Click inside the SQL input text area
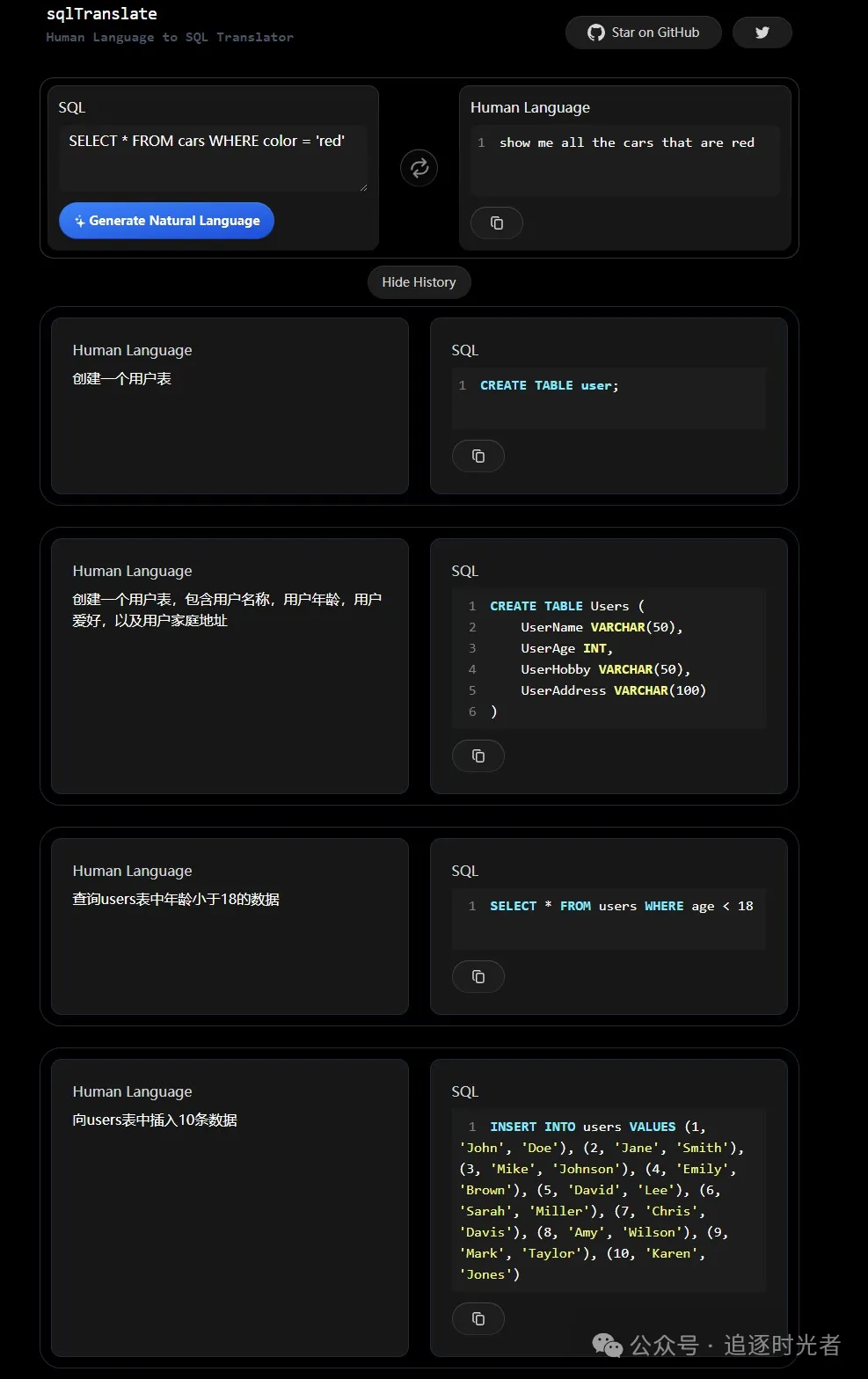This screenshot has height=1379, width=868. [213, 158]
